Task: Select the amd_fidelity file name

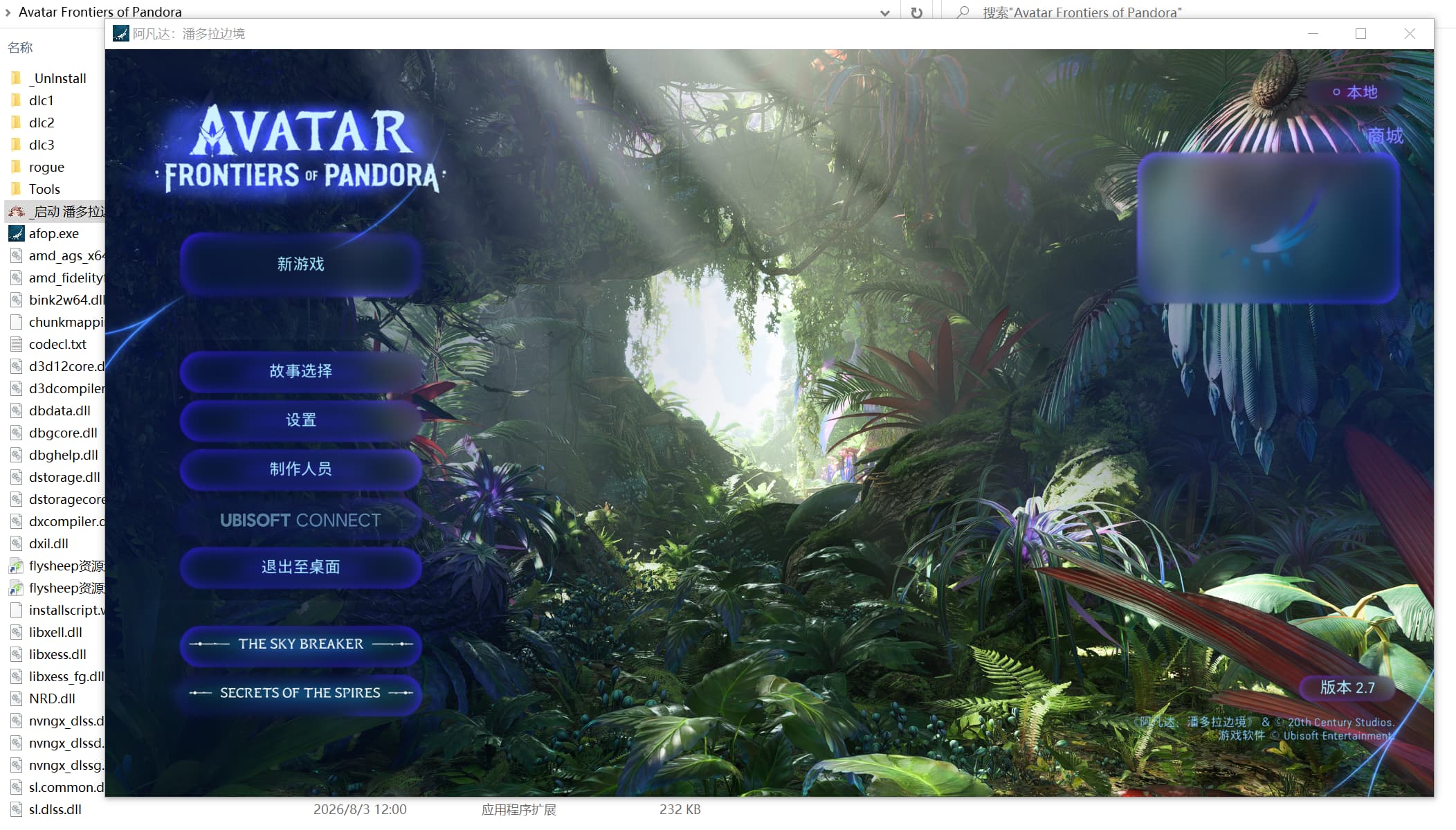Action: click(67, 278)
